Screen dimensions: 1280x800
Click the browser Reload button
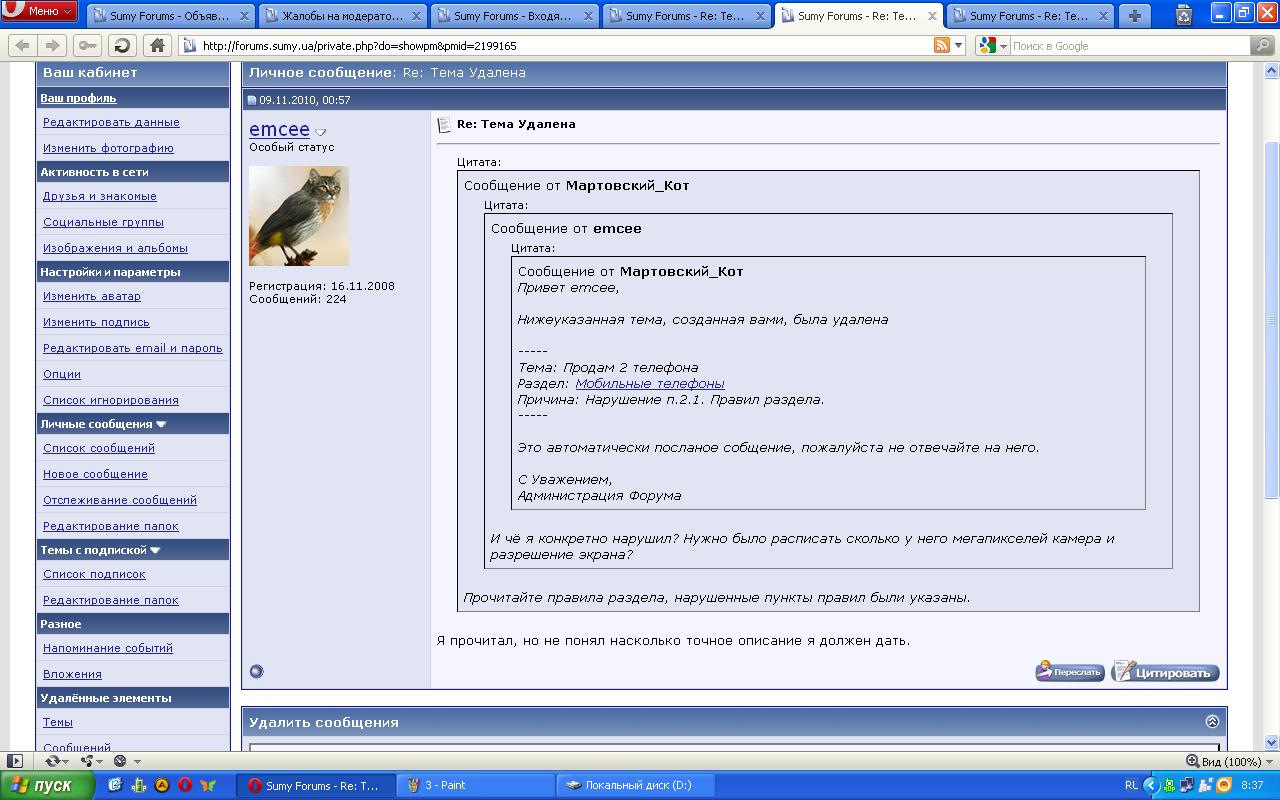pyautogui.click(x=122, y=46)
